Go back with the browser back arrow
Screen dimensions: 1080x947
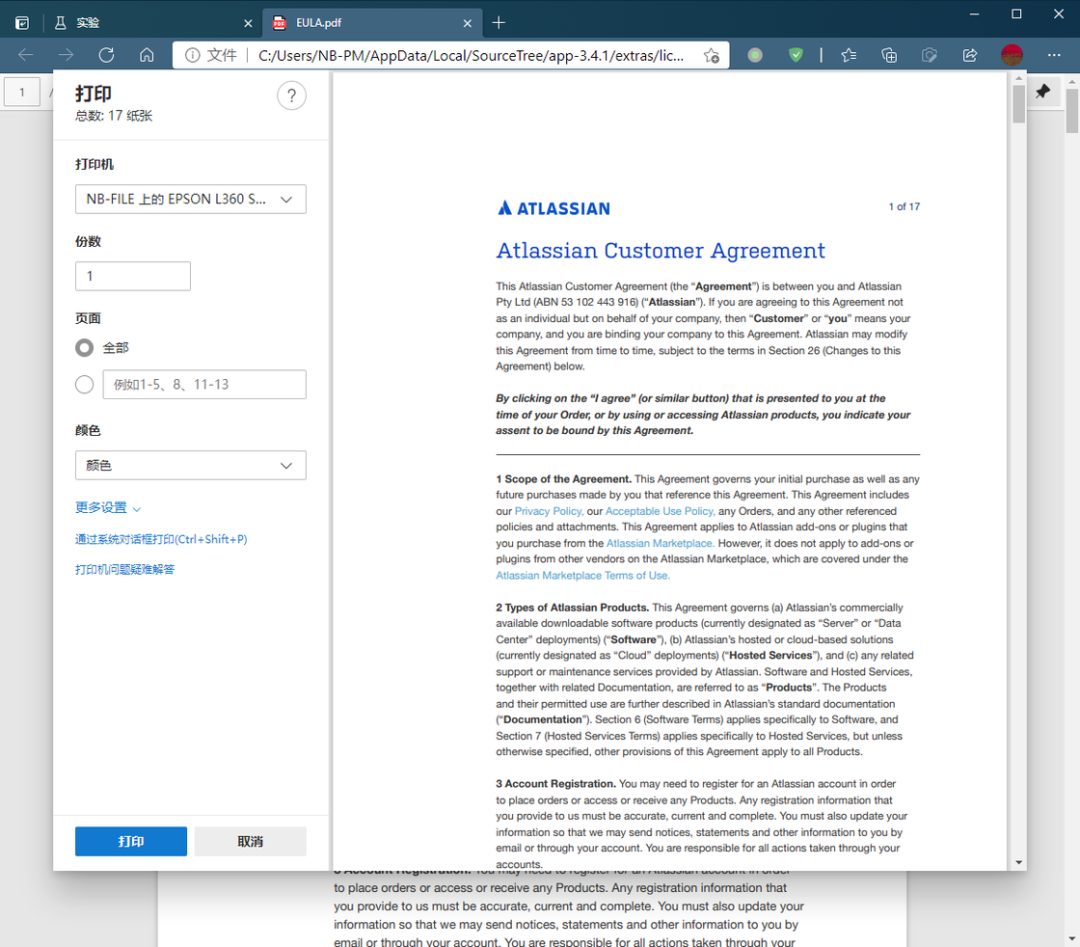point(26,55)
